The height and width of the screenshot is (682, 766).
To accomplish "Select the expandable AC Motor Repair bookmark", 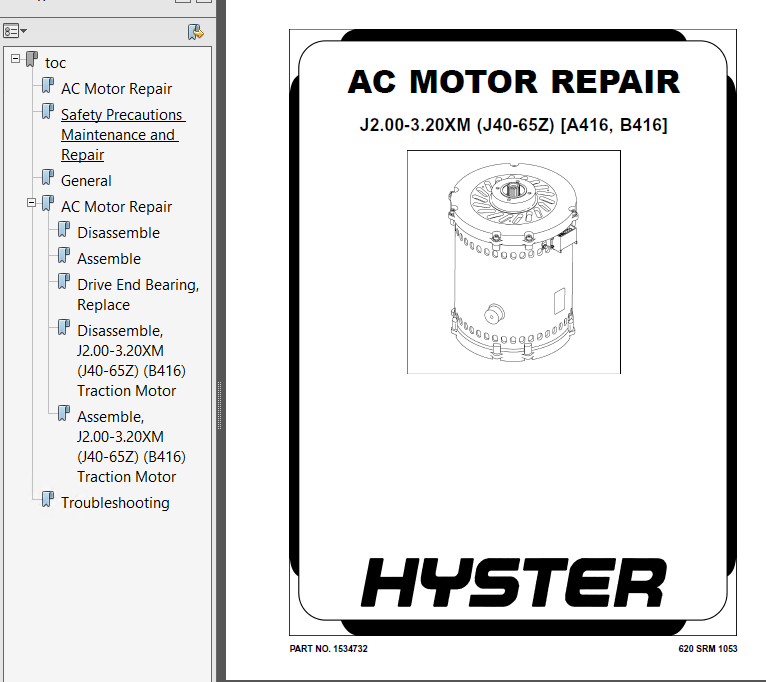I will (x=116, y=207).
